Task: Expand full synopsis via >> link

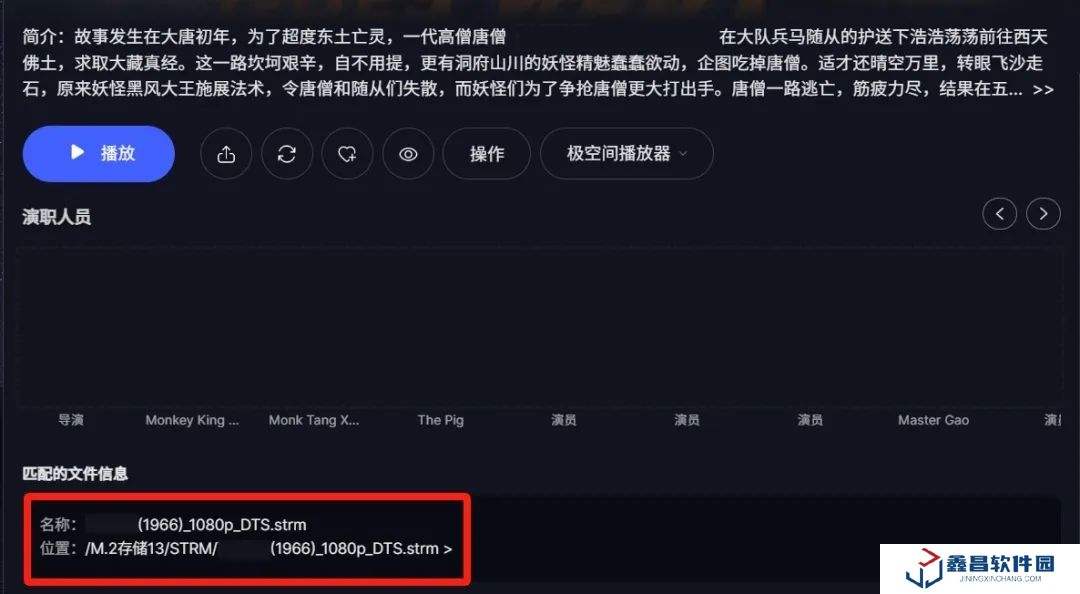Action: [x=1043, y=90]
